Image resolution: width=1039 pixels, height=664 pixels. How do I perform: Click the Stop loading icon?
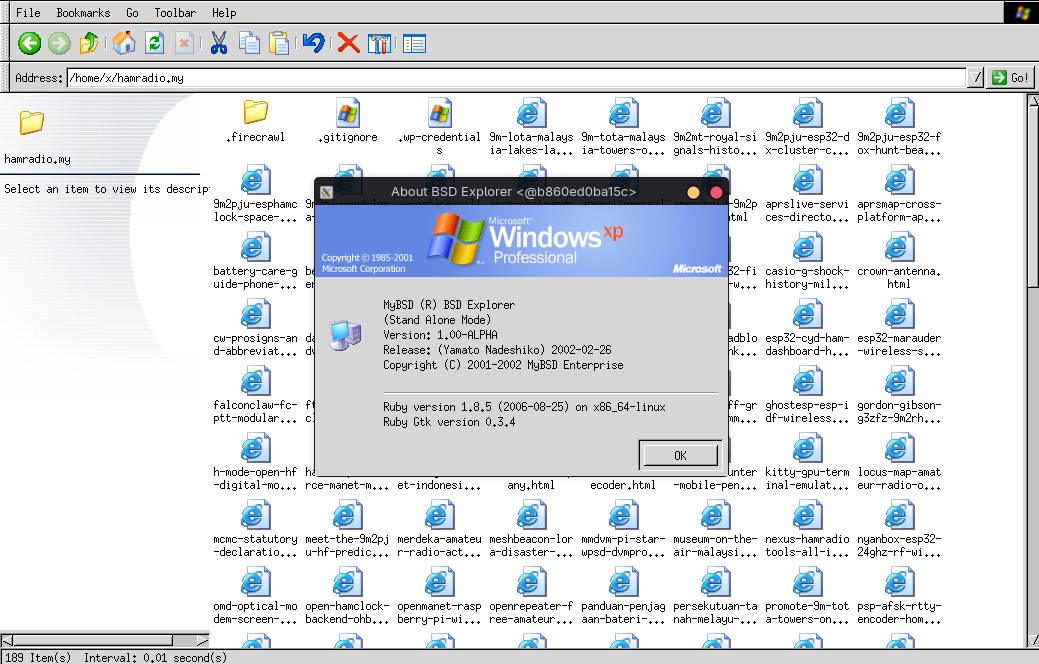point(184,44)
